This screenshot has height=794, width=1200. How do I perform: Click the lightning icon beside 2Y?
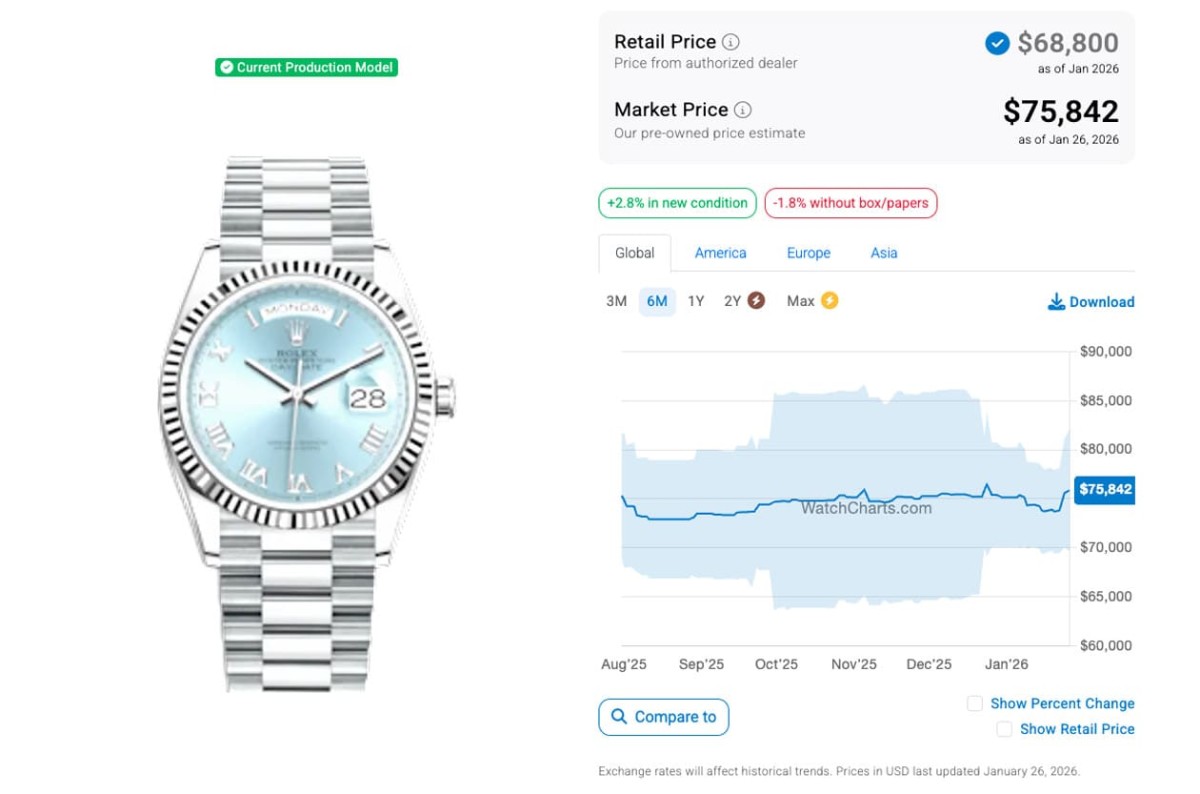756,300
